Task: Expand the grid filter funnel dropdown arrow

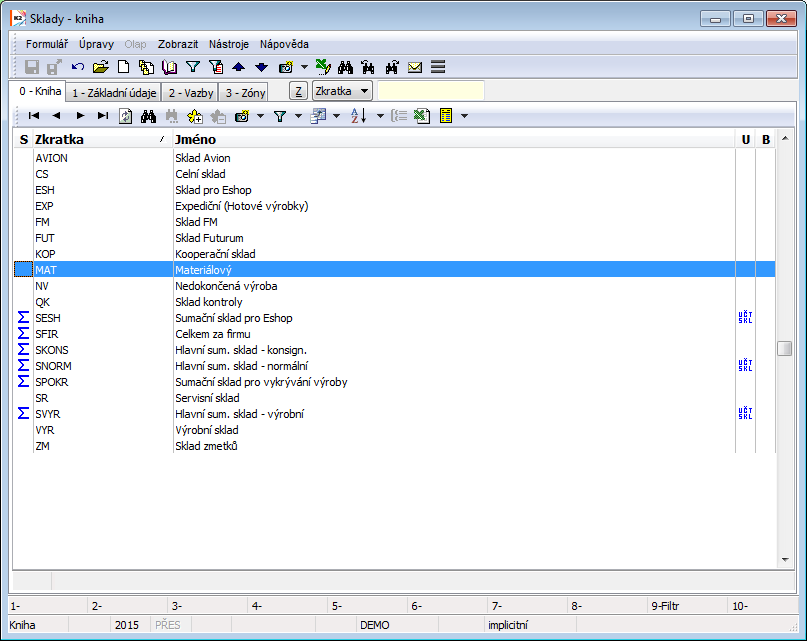Action: click(x=299, y=116)
